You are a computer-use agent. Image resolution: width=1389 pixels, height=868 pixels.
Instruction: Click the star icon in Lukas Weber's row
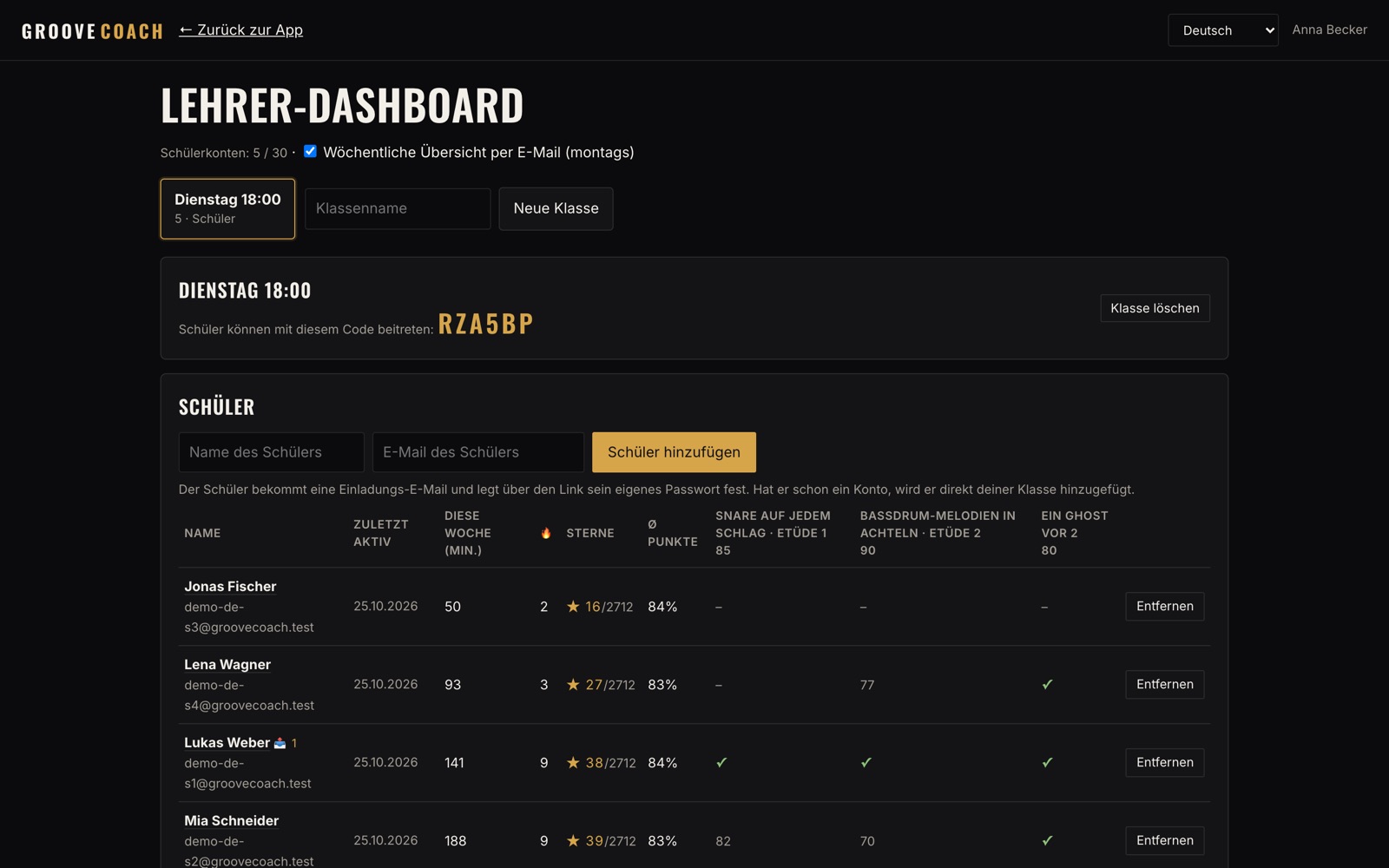[x=573, y=763]
